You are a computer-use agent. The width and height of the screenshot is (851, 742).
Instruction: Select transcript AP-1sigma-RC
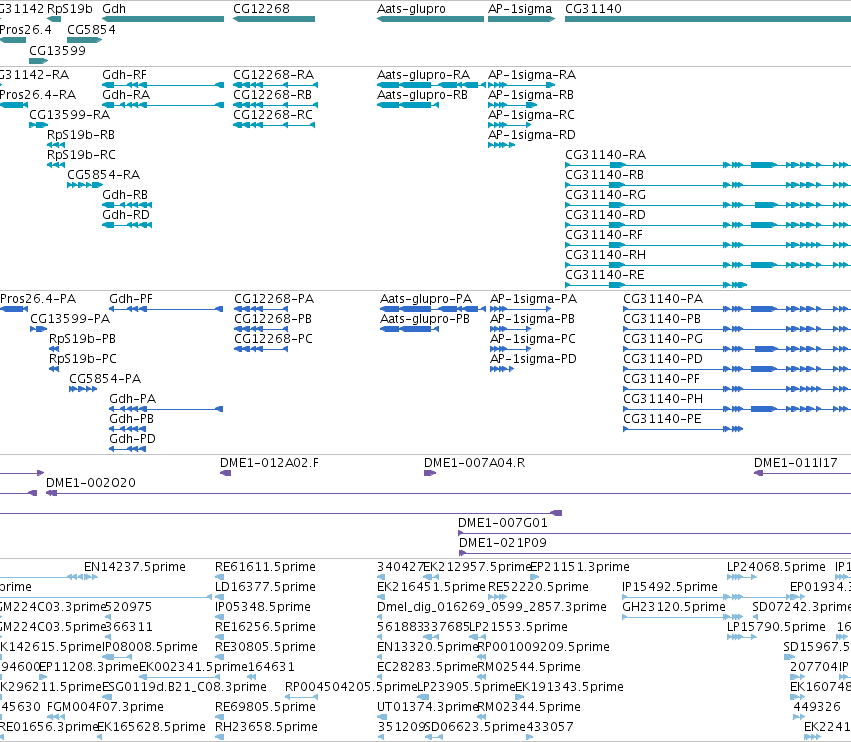pos(531,115)
